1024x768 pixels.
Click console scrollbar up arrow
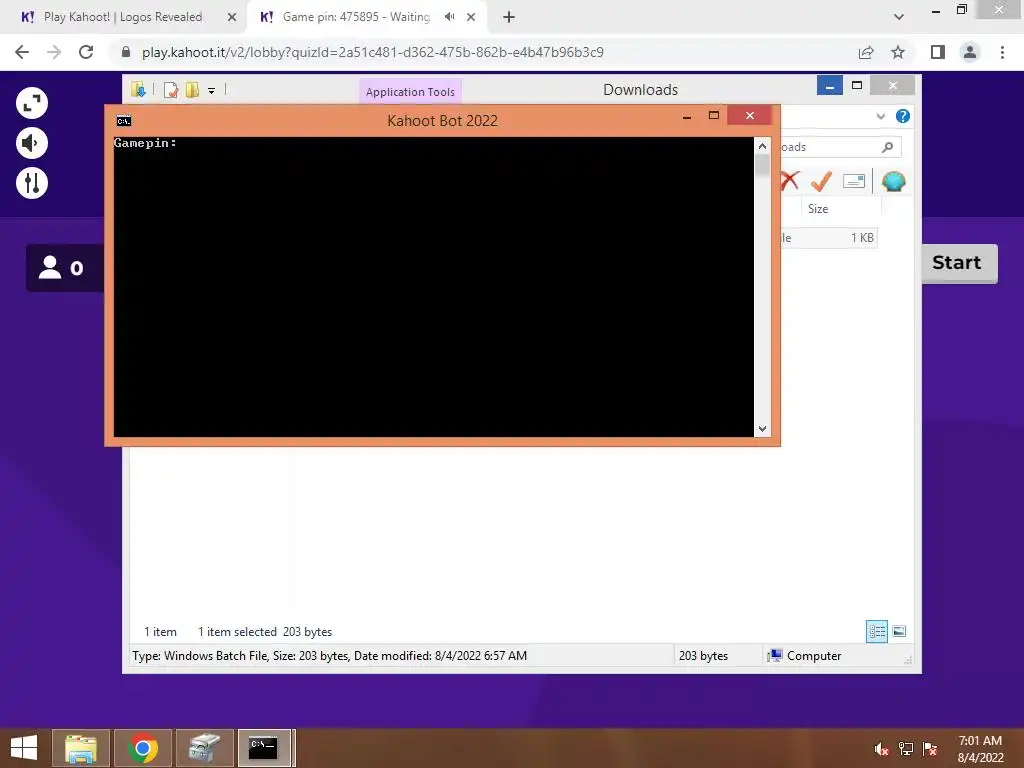click(762, 146)
